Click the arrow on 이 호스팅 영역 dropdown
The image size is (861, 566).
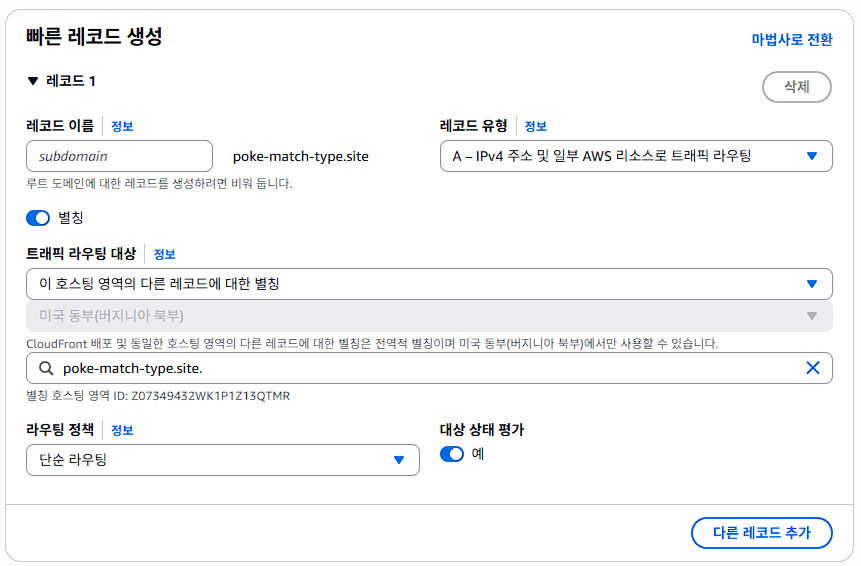812,284
